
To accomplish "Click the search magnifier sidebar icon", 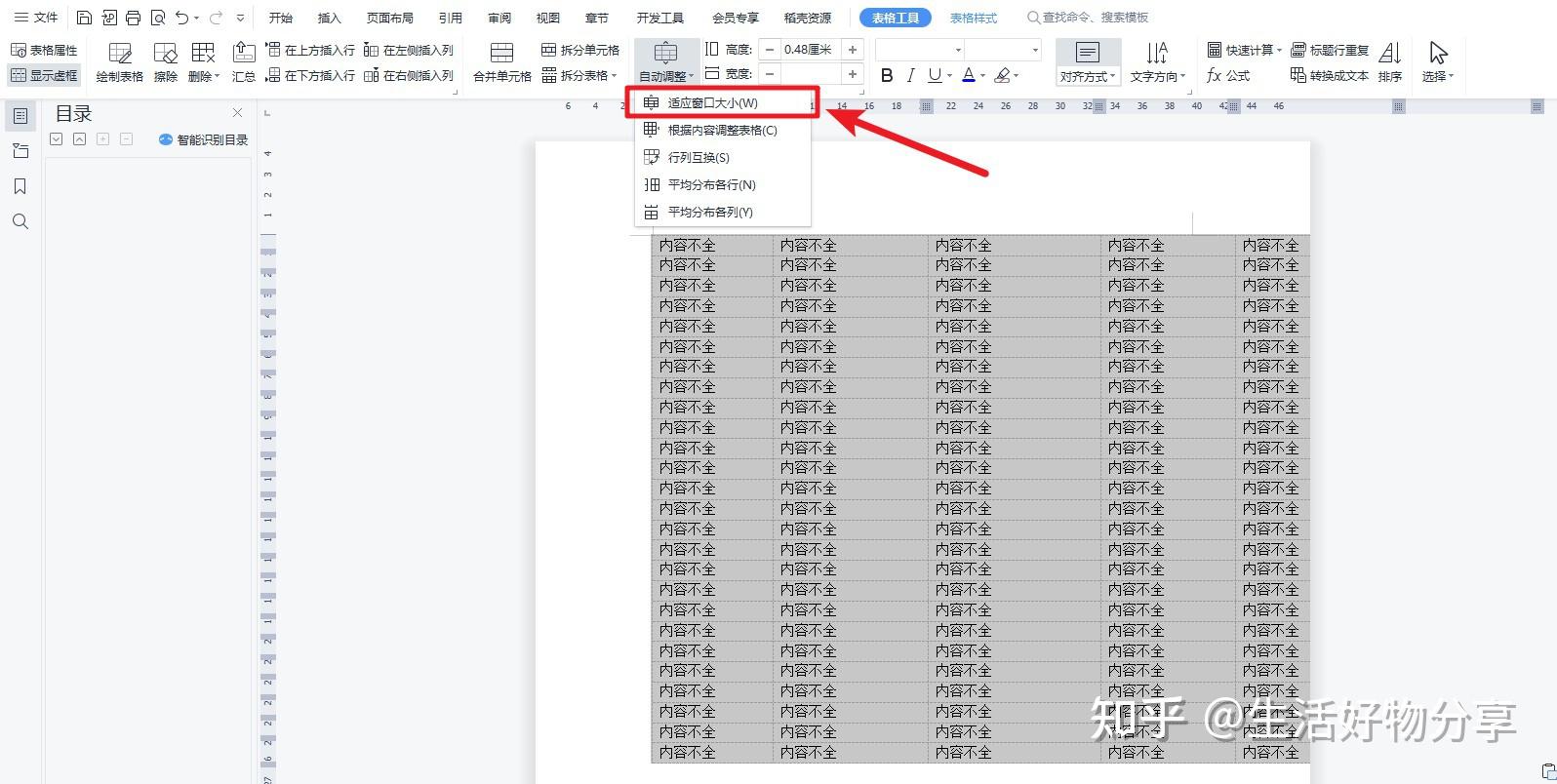I will pos(20,221).
